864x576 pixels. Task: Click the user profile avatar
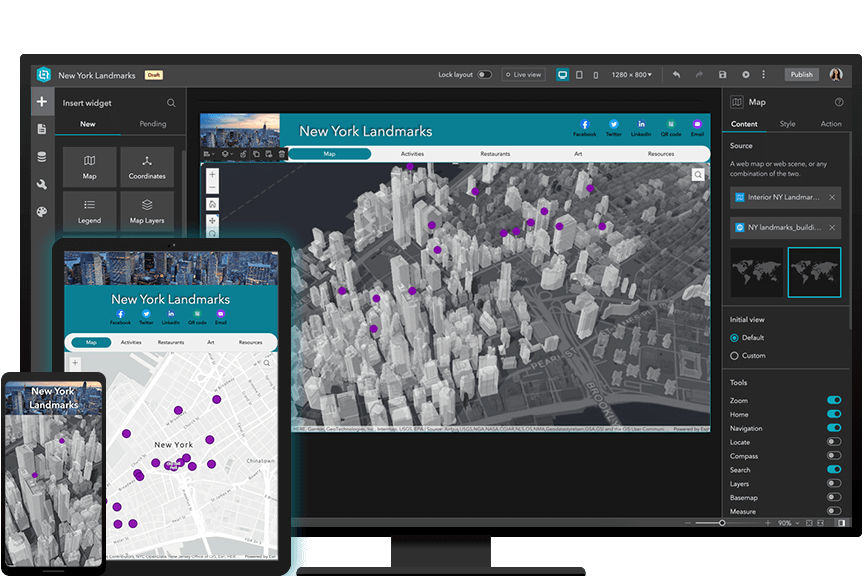coord(835,74)
